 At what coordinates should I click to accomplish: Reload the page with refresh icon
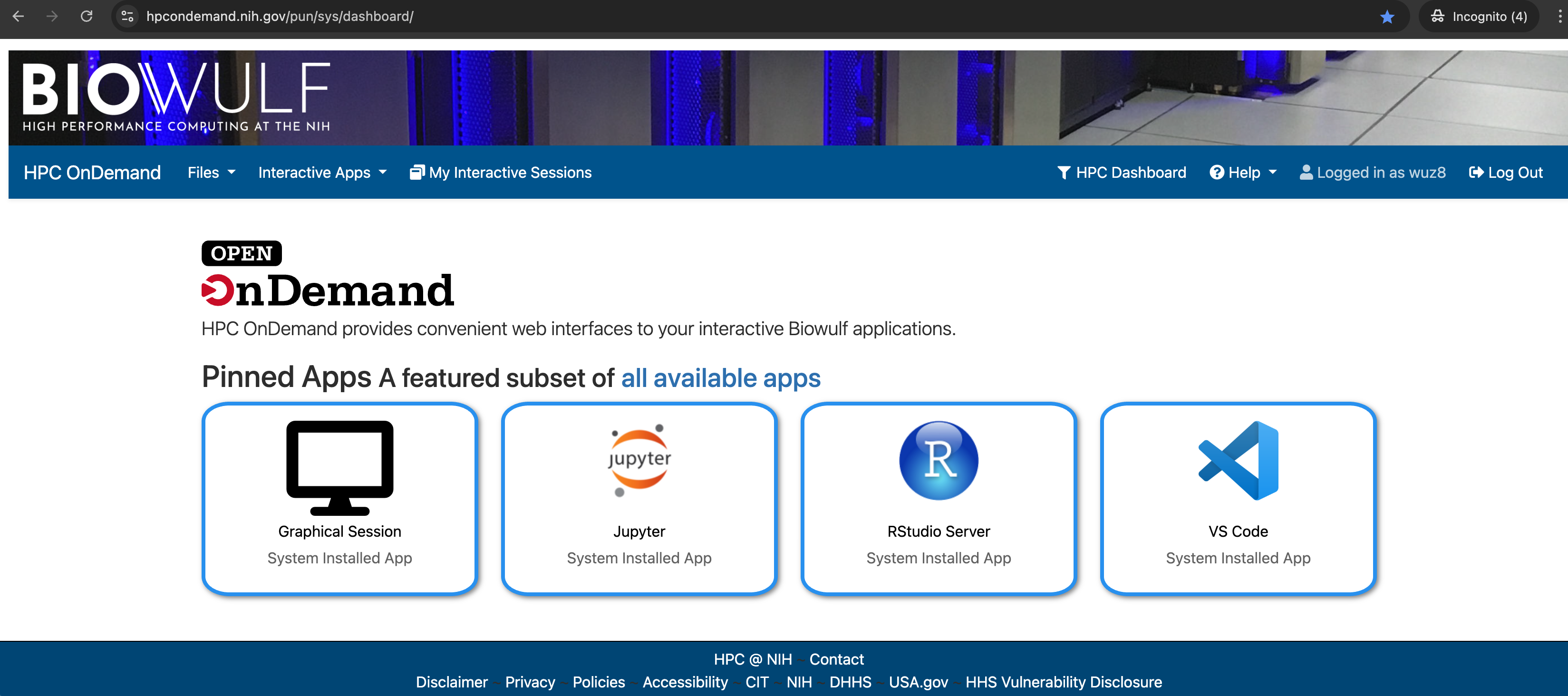point(87,17)
